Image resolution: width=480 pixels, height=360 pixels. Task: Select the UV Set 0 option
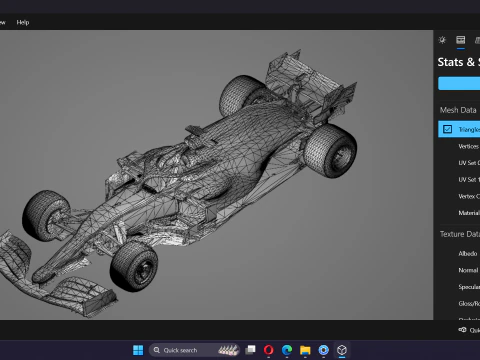(469, 163)
